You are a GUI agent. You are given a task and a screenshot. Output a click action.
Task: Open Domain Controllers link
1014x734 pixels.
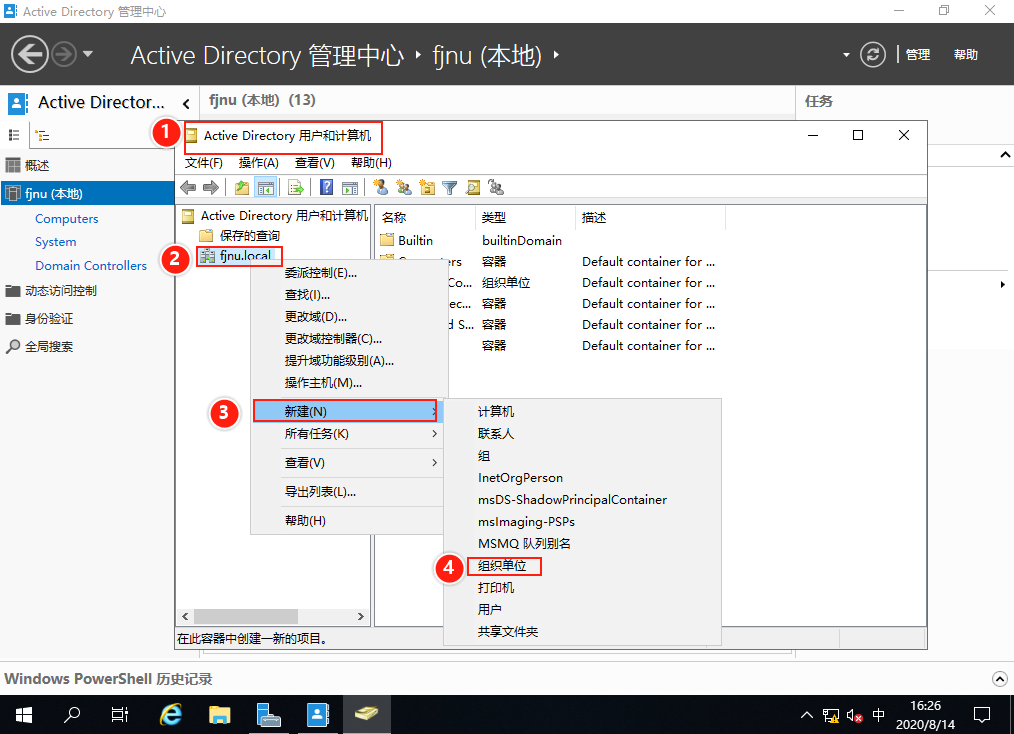pyautogui.click(x=91, y=266)
